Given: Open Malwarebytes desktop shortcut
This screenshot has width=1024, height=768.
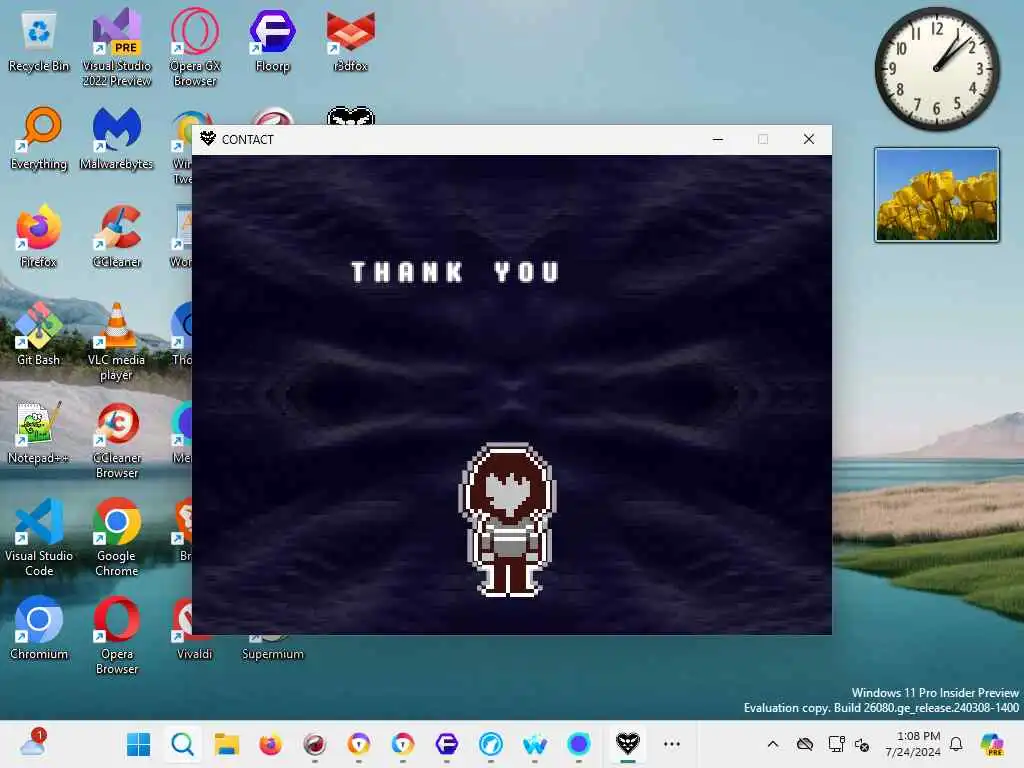Looking at the screenshot, I should click(x=116, y=138).
